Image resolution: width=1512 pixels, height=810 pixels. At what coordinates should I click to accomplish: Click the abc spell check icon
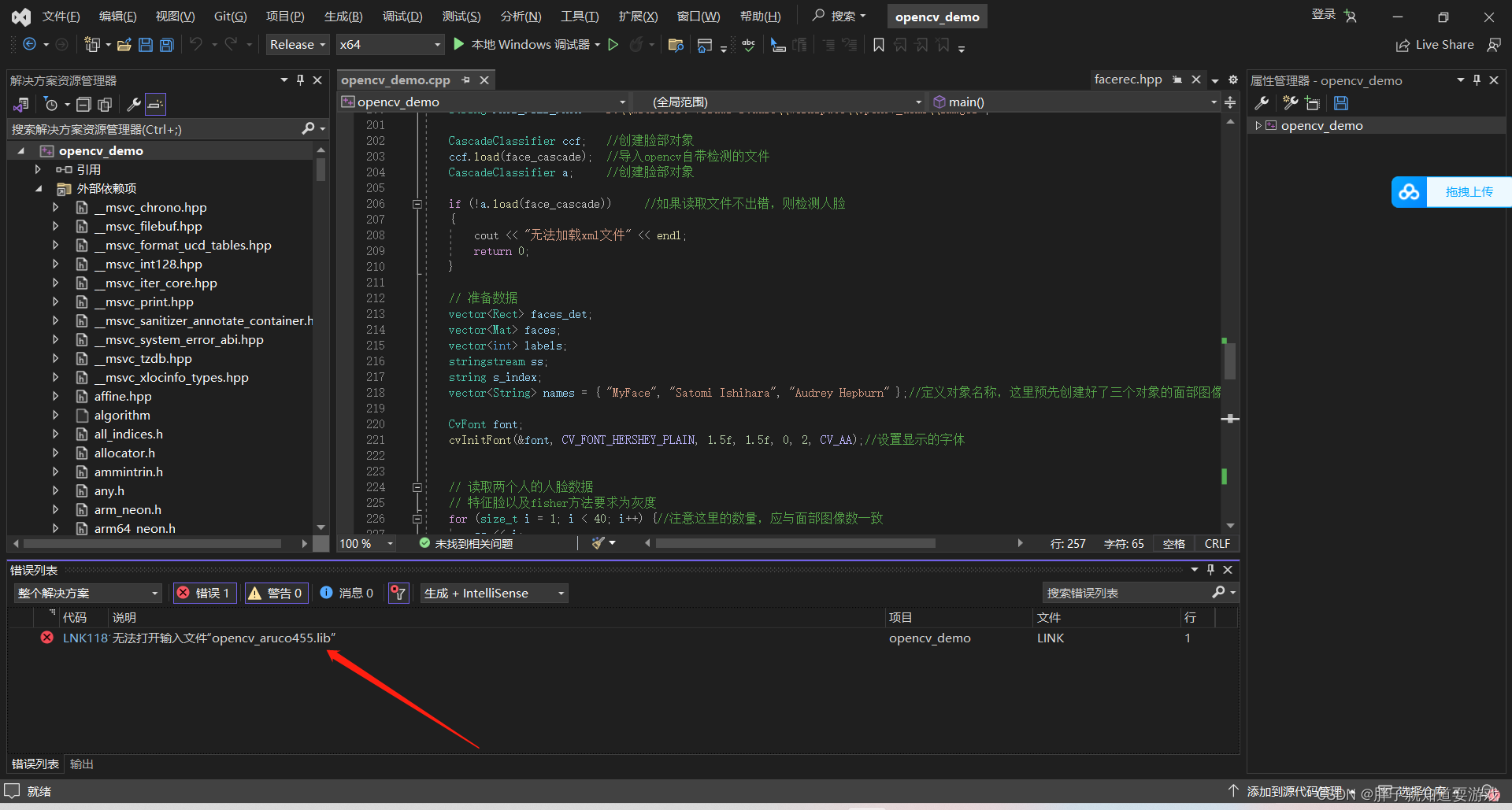click(748, 45)
